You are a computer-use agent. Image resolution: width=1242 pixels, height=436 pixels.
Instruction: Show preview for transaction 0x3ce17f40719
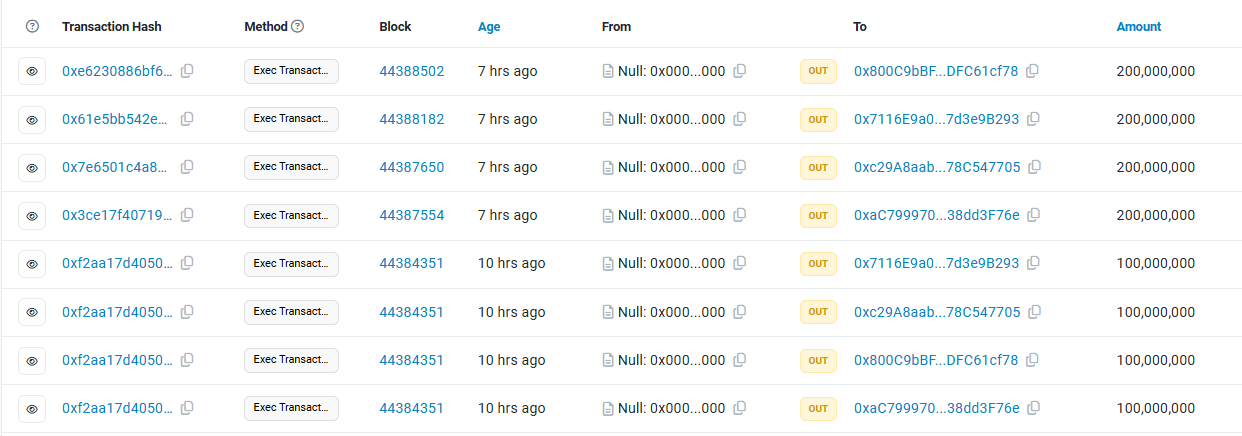coord(32,215)
